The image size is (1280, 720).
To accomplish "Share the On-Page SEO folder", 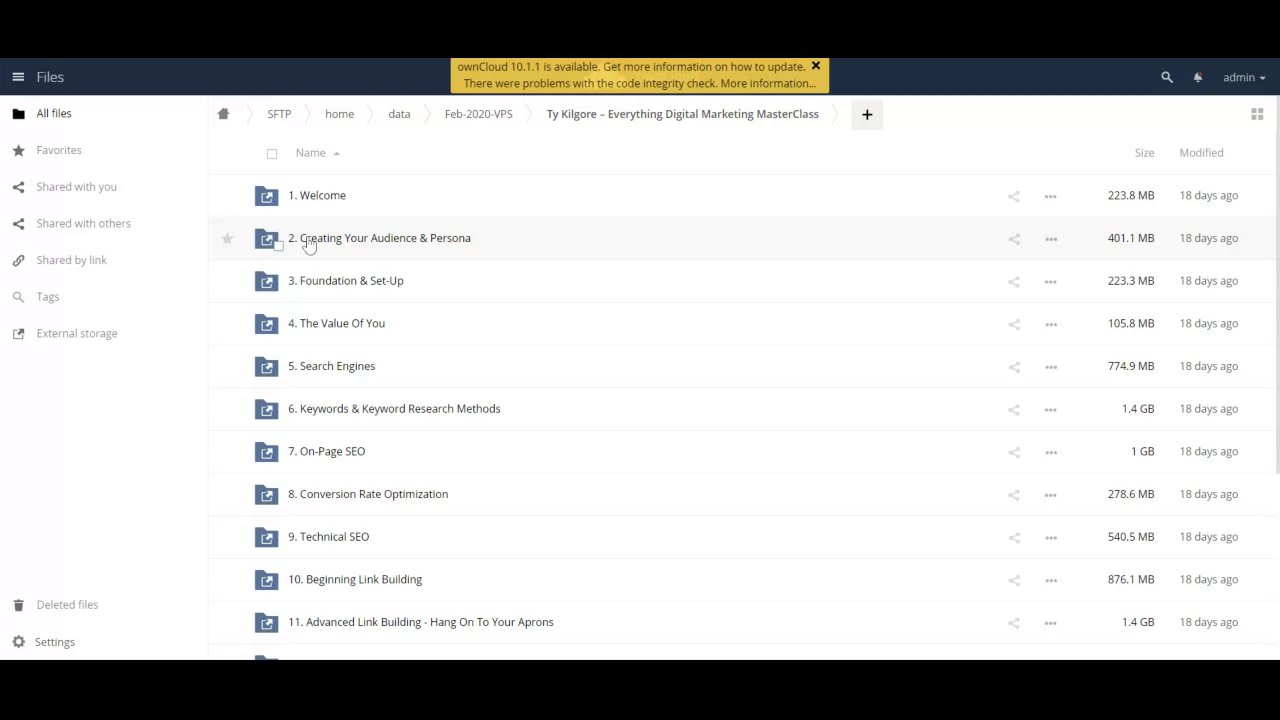I will [x=1014, y=452].
